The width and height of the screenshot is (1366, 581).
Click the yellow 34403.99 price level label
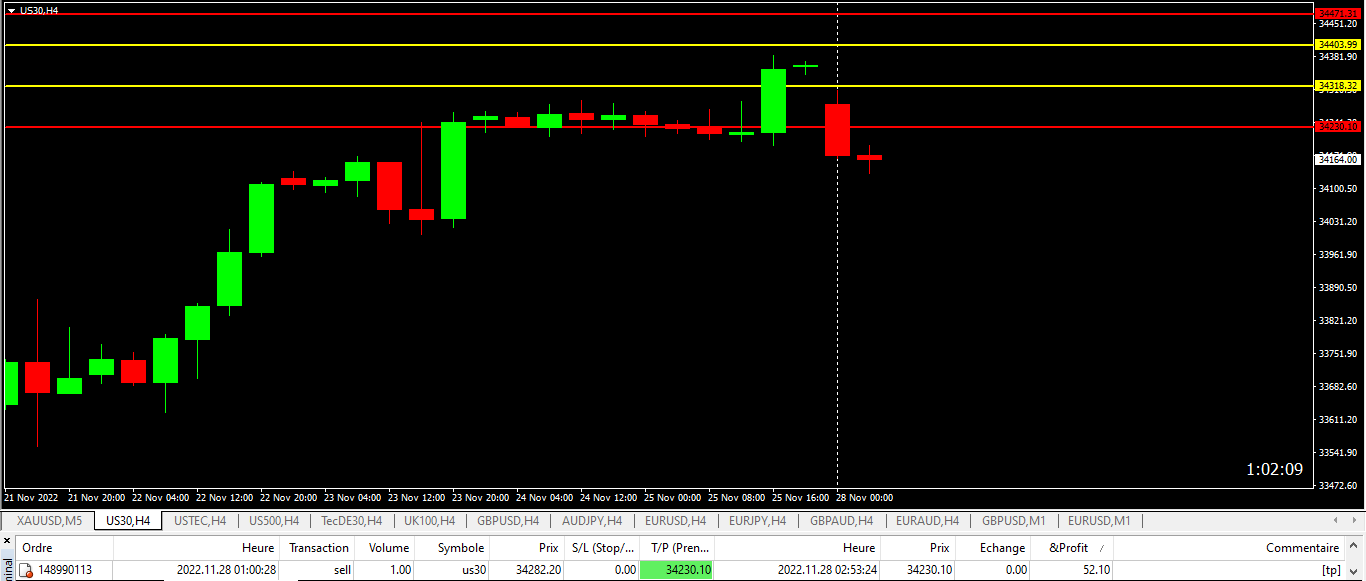pos(1338,45)
